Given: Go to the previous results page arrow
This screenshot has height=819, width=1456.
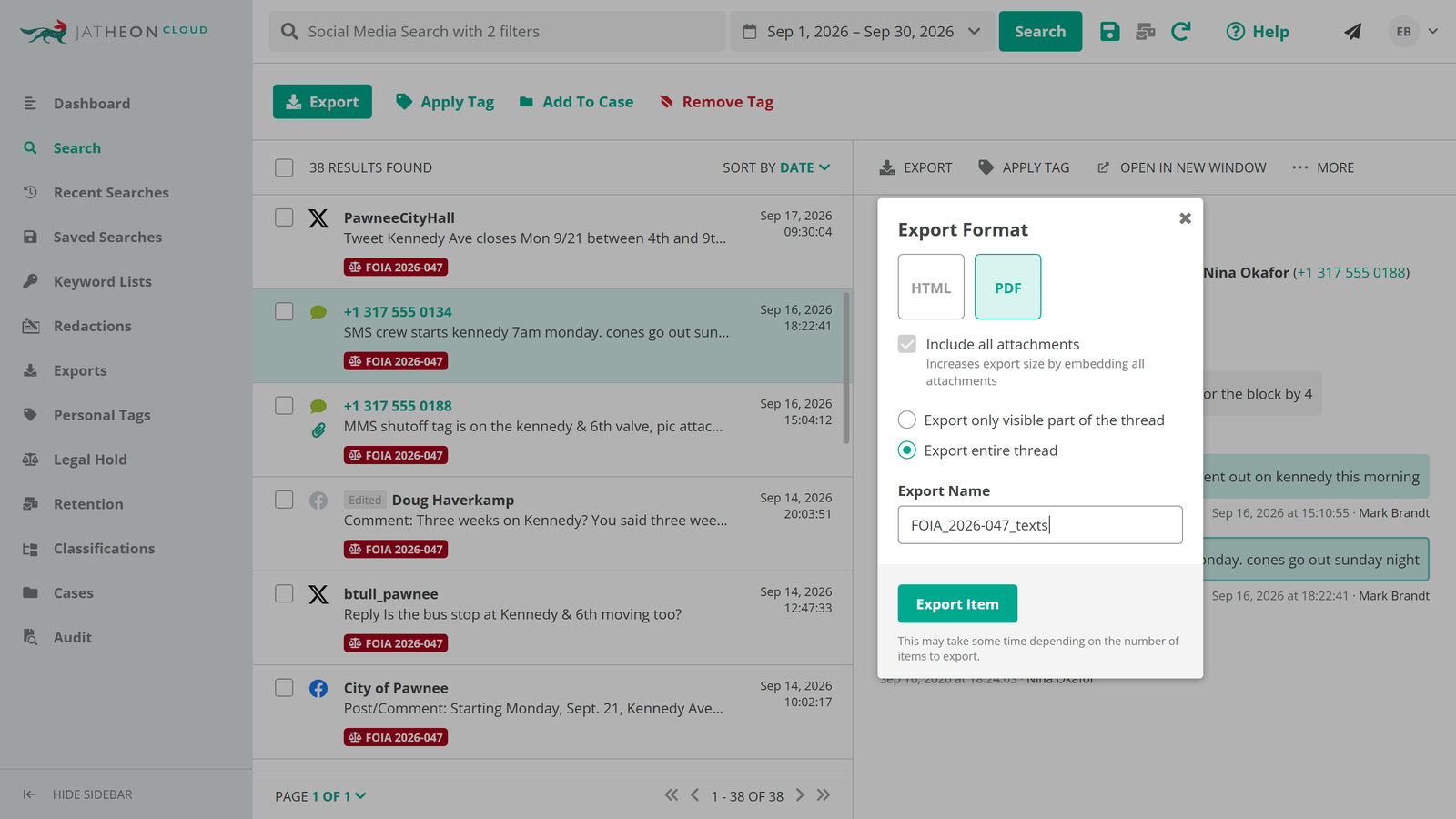Looking at the screenshot, I should [x=695, y=795].
